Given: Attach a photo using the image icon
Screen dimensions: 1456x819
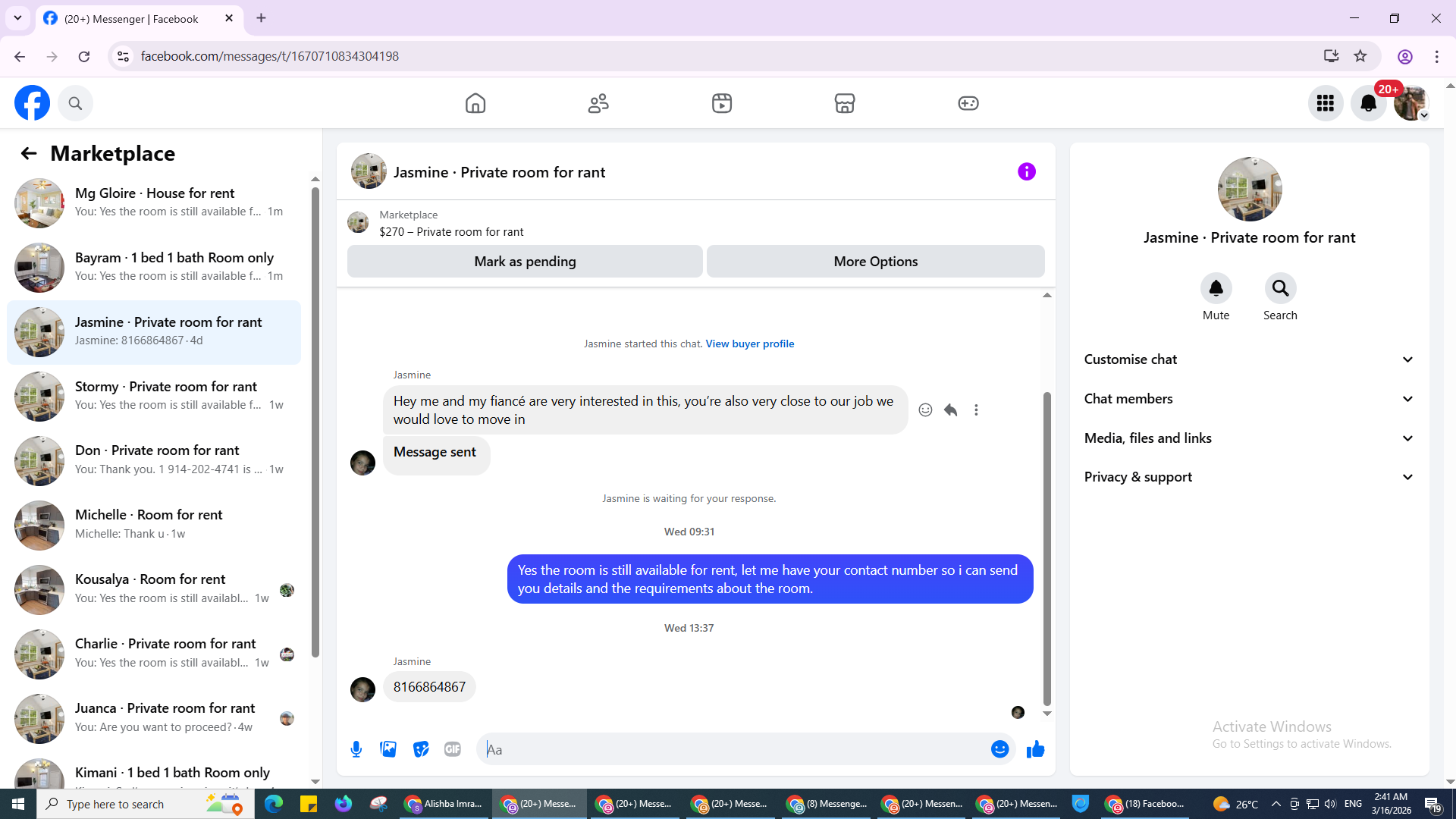Looking at the screenshot, I should (x=388, y=749).
